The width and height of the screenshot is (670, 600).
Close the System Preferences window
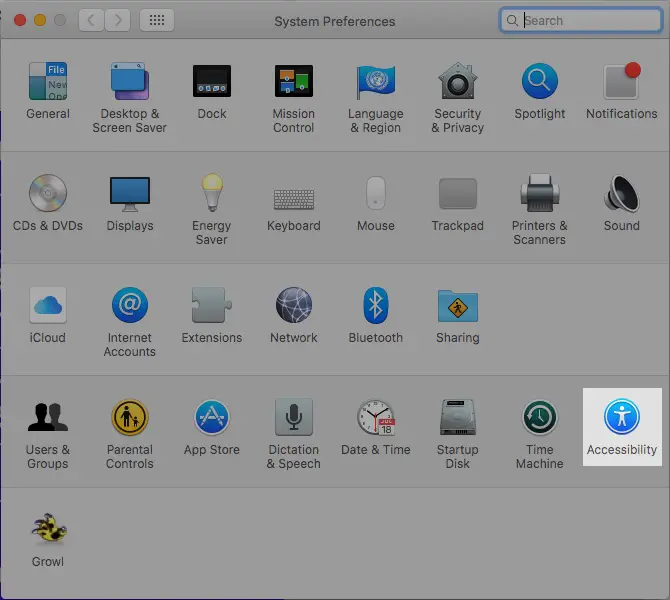(x=20, y=20)
